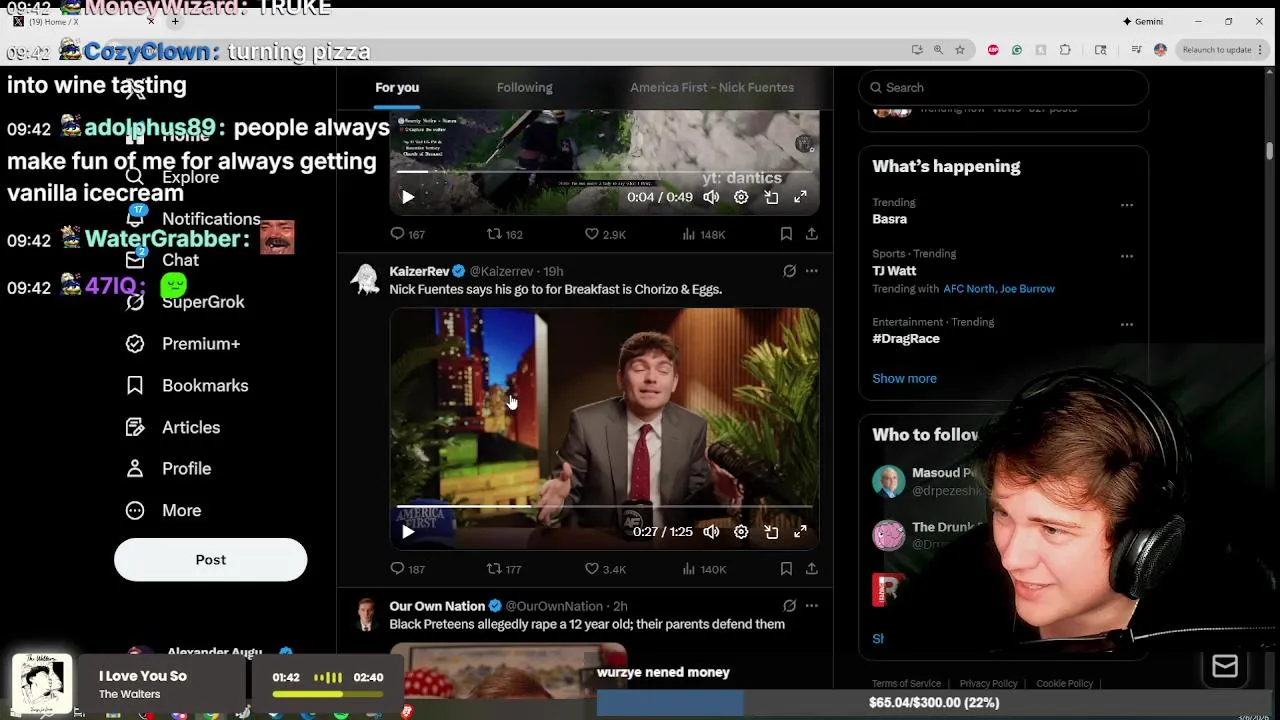Play the Nick Fuentes video
1280x720 pixels.
tap(408, 532)
